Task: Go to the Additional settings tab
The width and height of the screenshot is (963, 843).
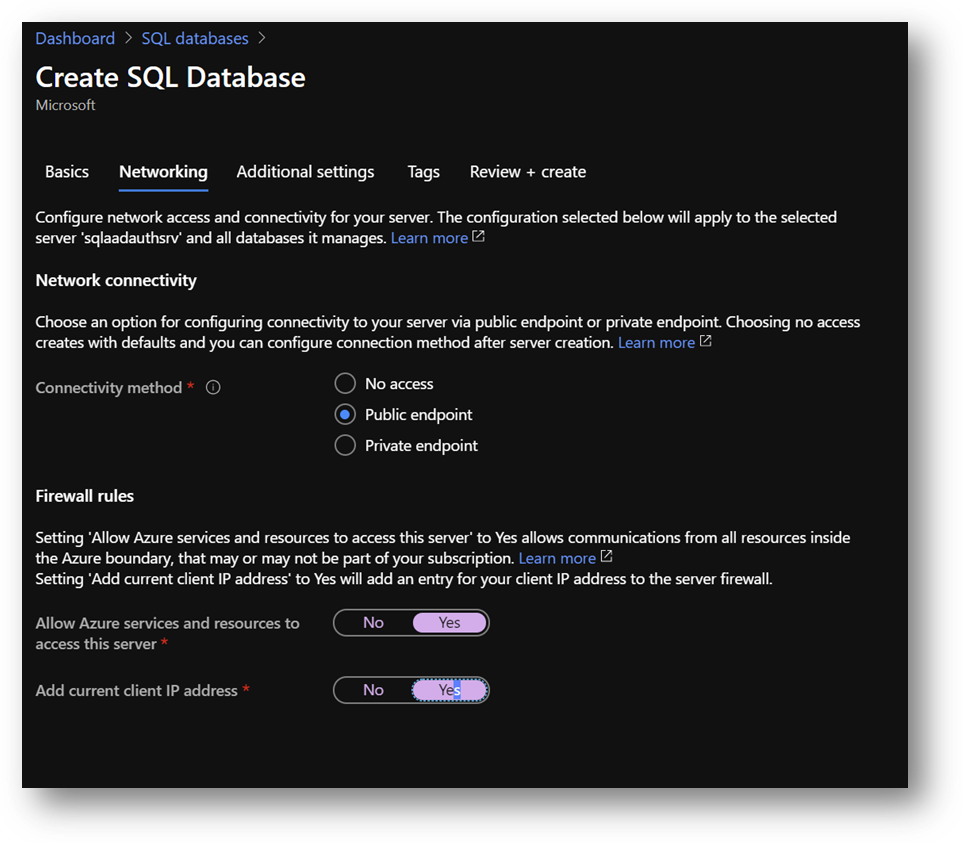Action: coord(305,172)
